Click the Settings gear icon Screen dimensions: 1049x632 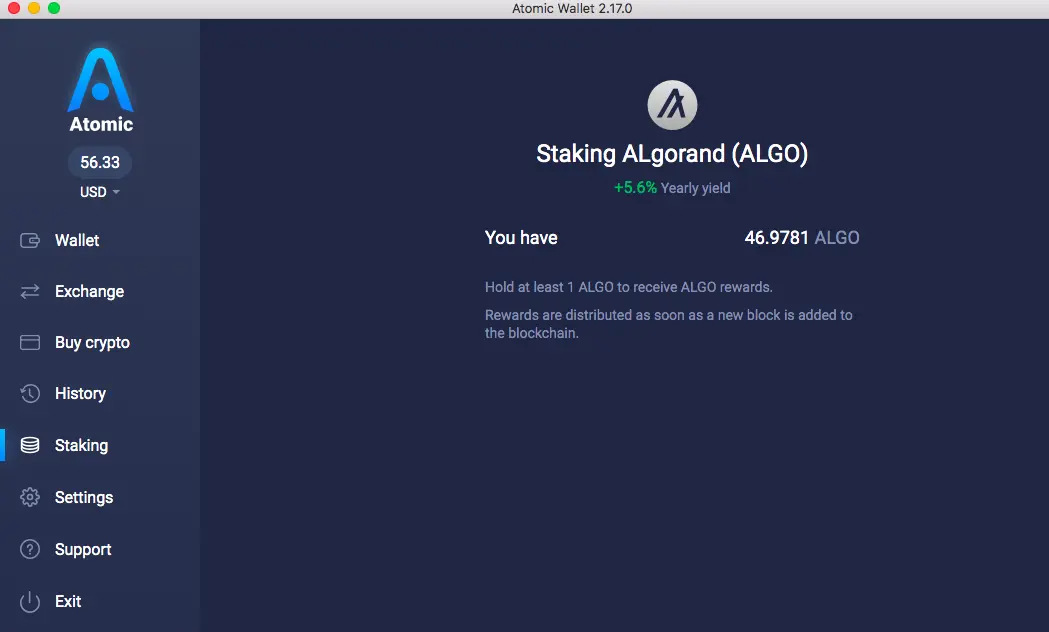(x=30, y=497)
